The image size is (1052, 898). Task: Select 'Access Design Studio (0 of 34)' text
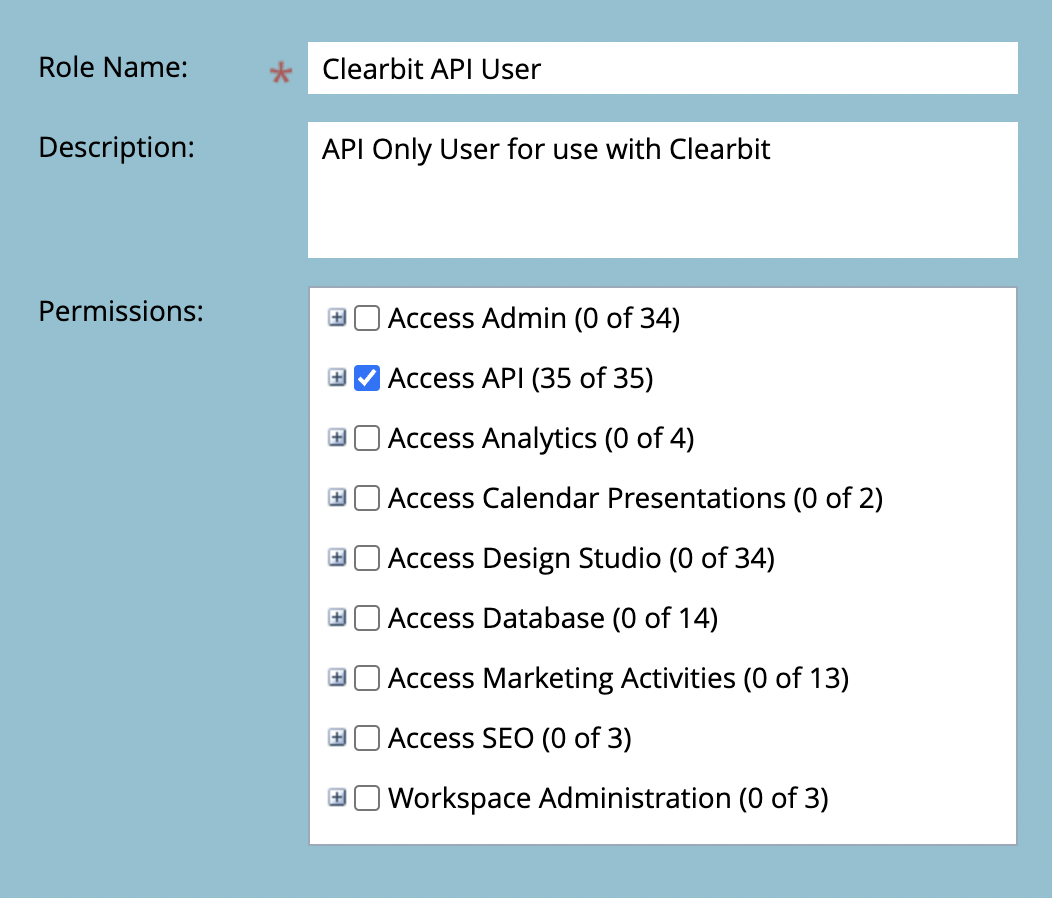coord(582,558)
